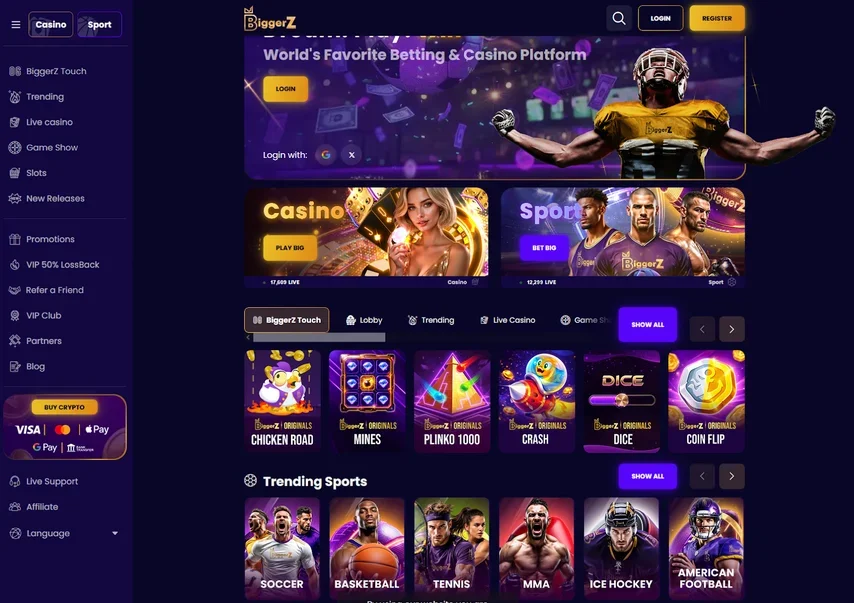Click the search magnifier icon

(x=619, y=19)
